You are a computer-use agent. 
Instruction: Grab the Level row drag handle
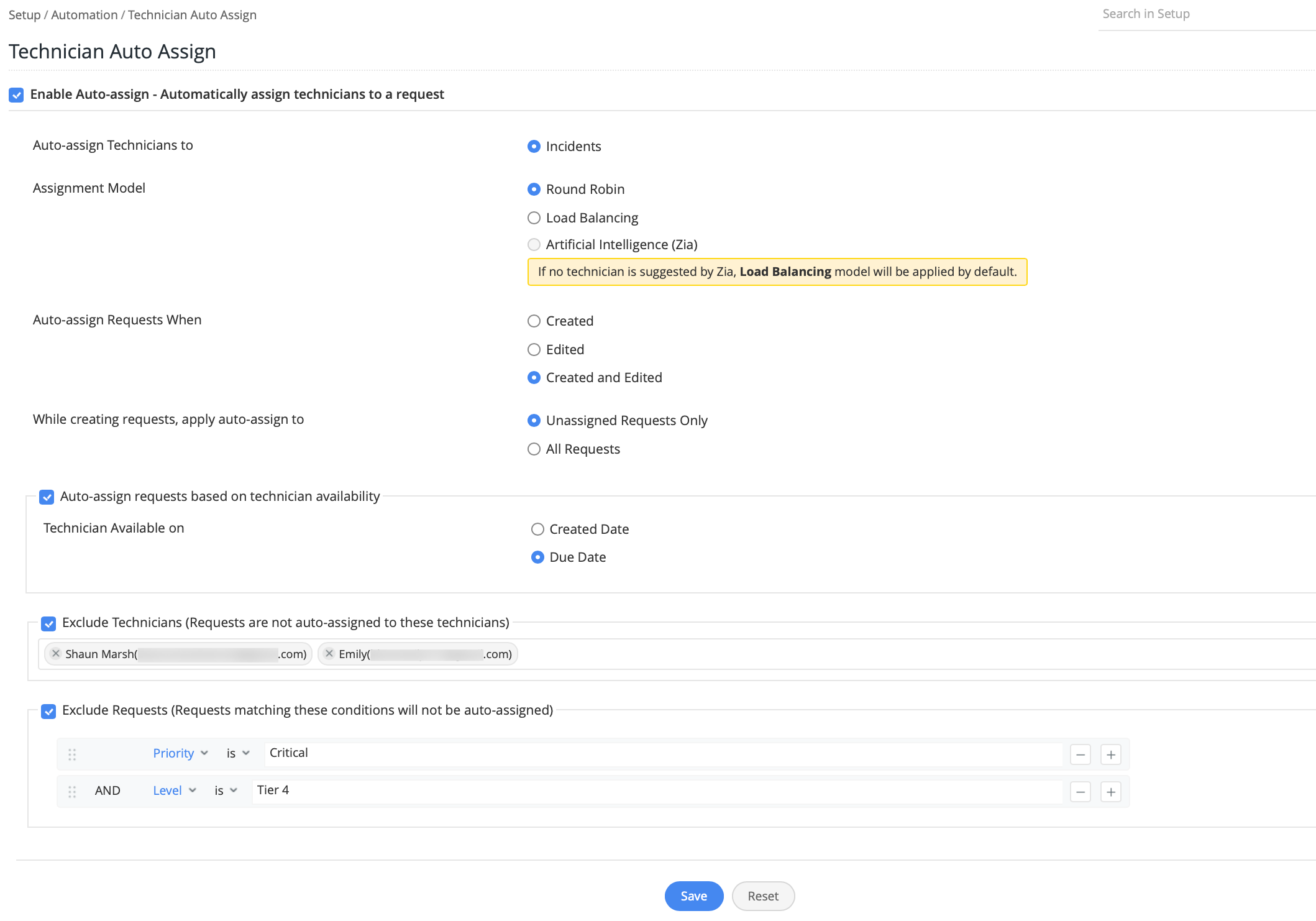[x=72, y=792]
